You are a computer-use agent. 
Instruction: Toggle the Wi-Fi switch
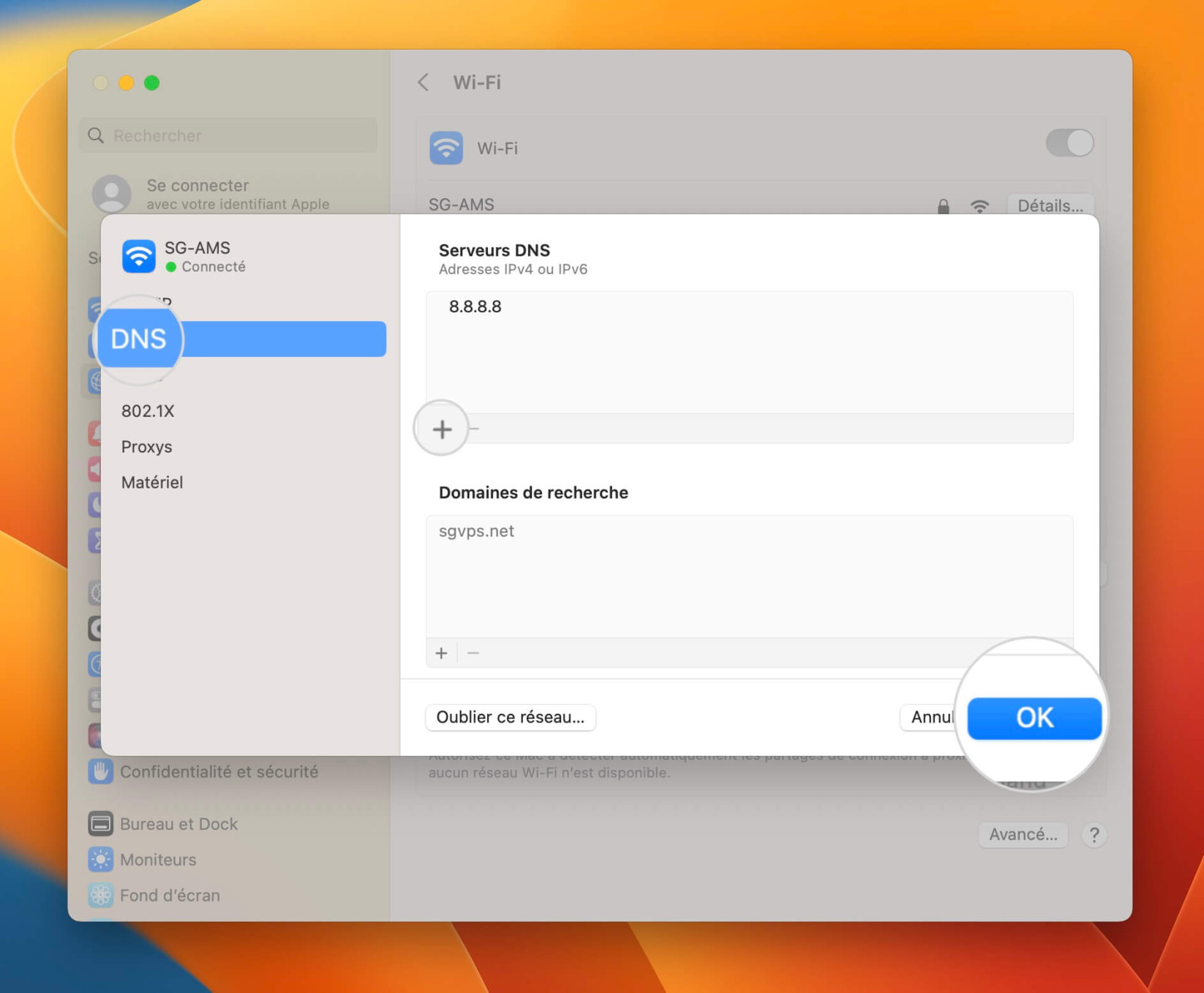1069,143
